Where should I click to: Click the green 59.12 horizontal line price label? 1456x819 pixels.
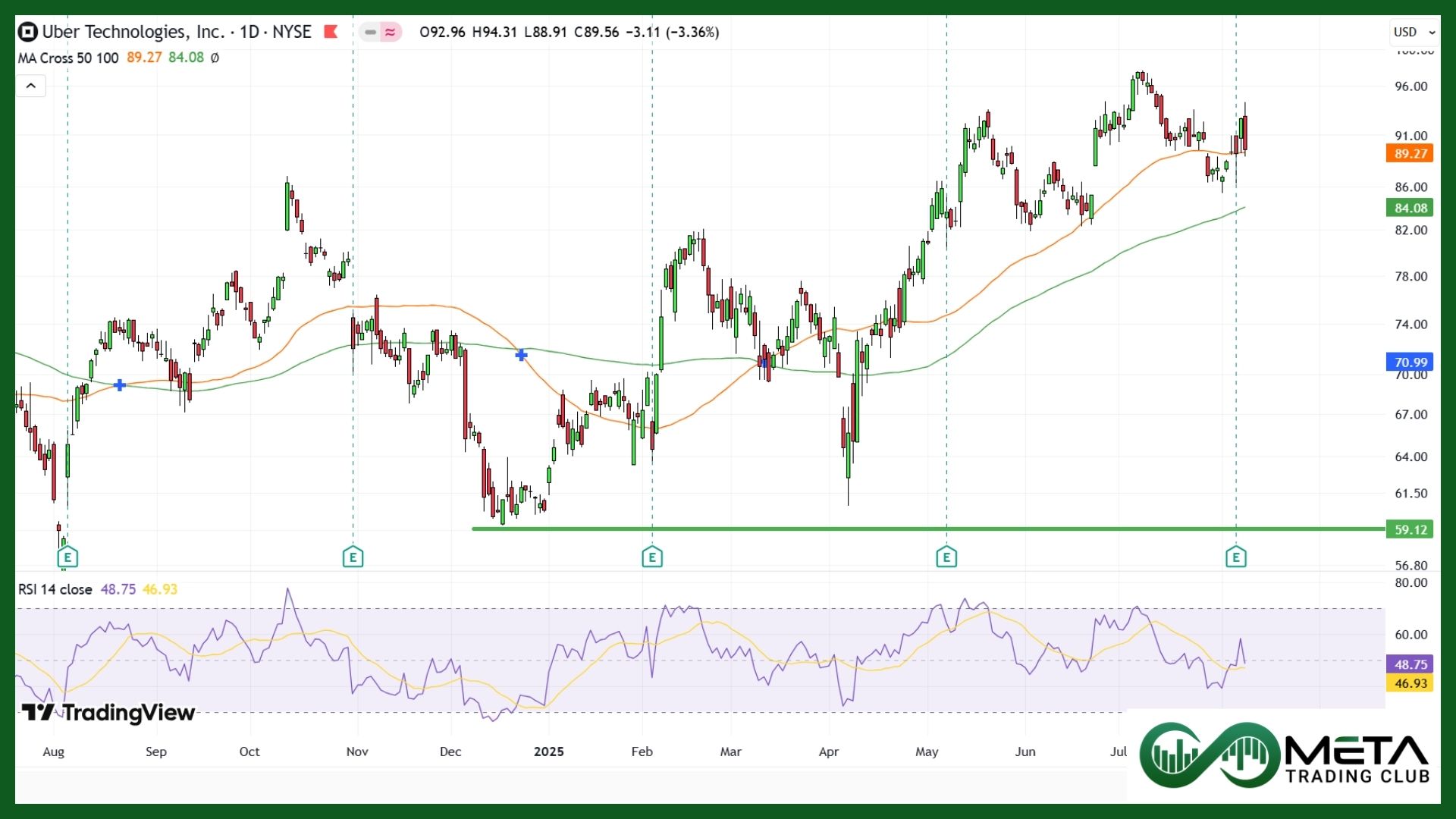point(1410,530)
